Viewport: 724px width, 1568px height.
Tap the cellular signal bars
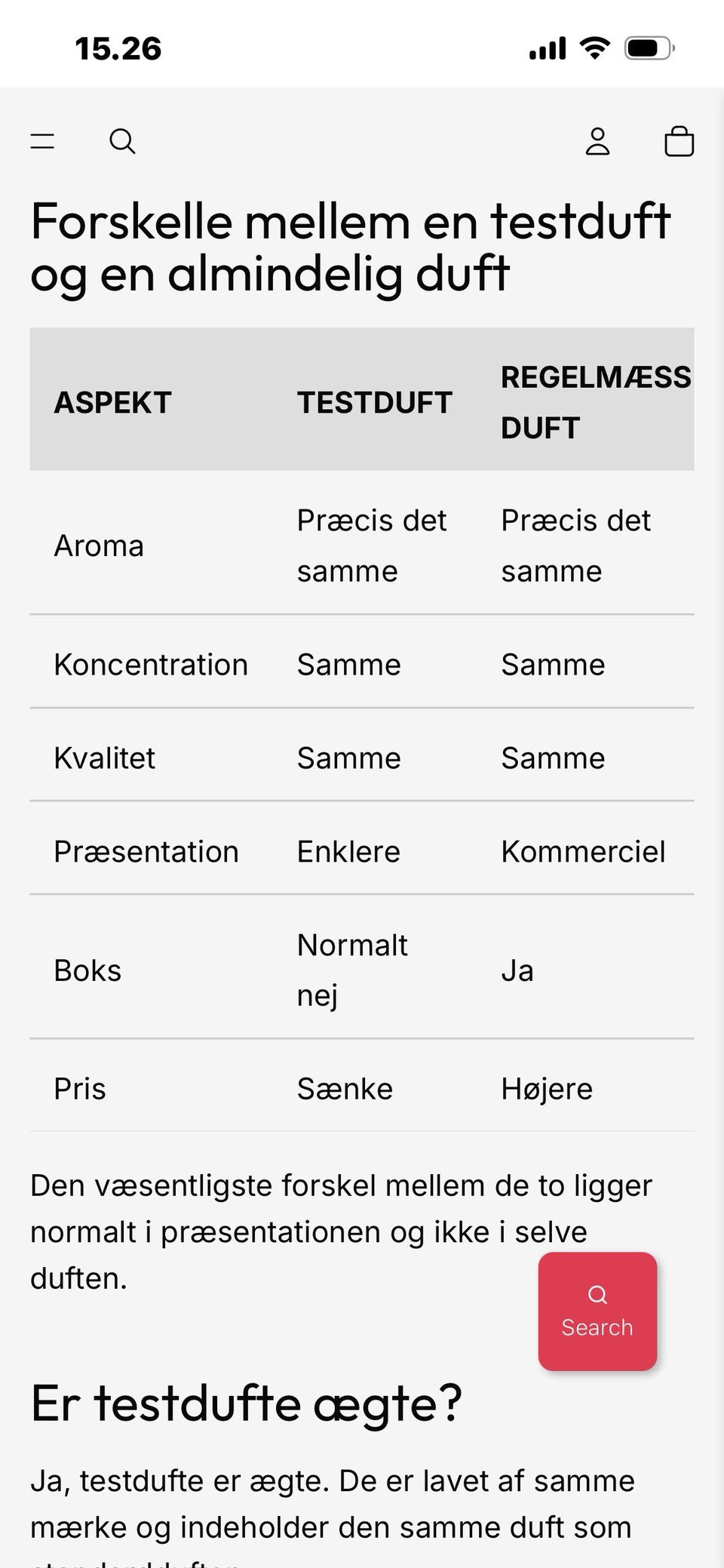point(548,48)
